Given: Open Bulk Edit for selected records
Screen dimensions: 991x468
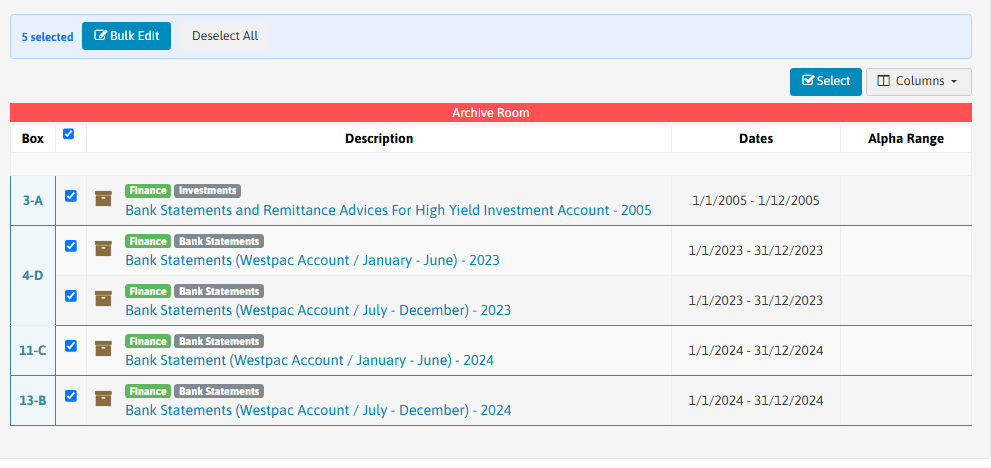Looking at the screenshot, I should coord(126,36).
